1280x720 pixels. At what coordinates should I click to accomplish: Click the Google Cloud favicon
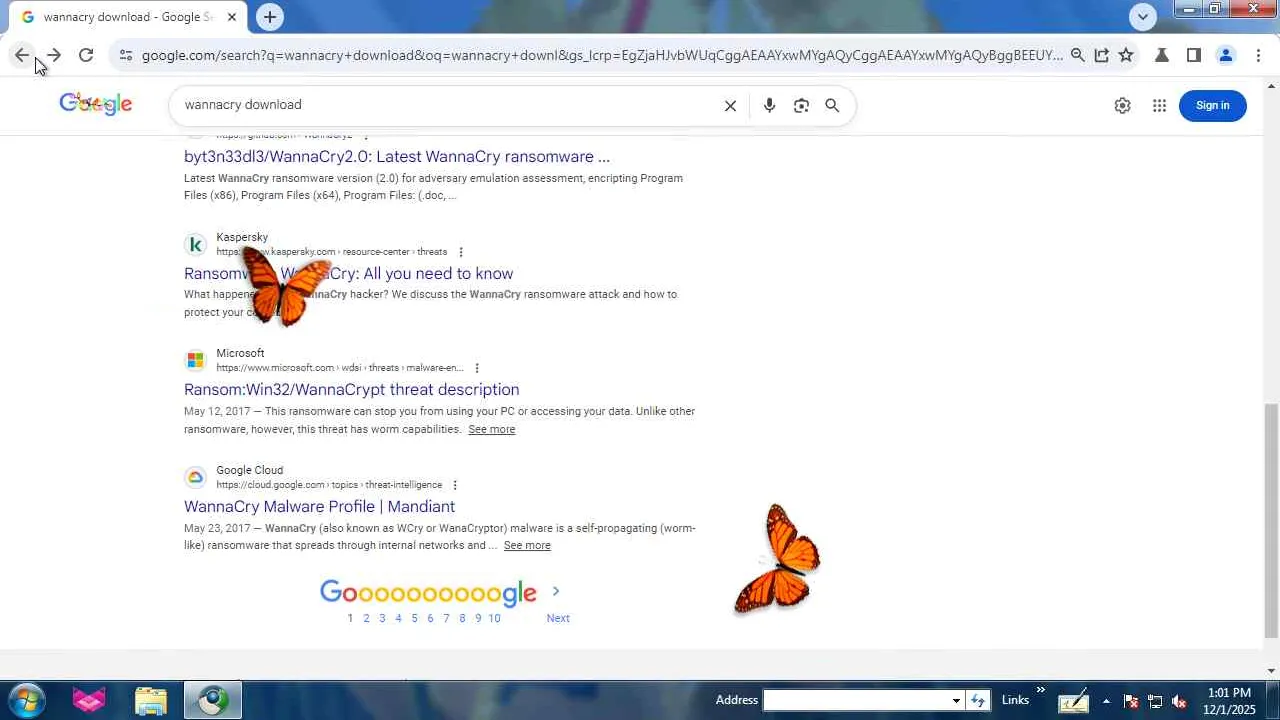[195, 477]
